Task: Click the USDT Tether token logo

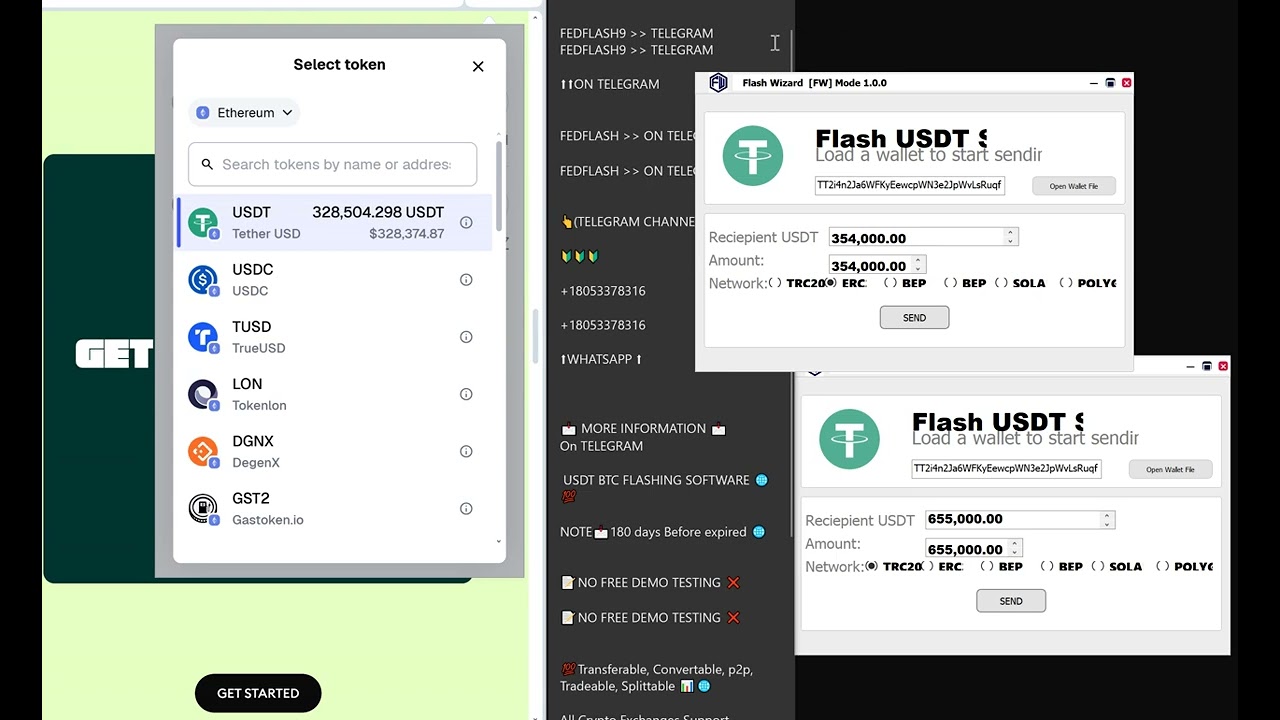Action: click(203, 223)
